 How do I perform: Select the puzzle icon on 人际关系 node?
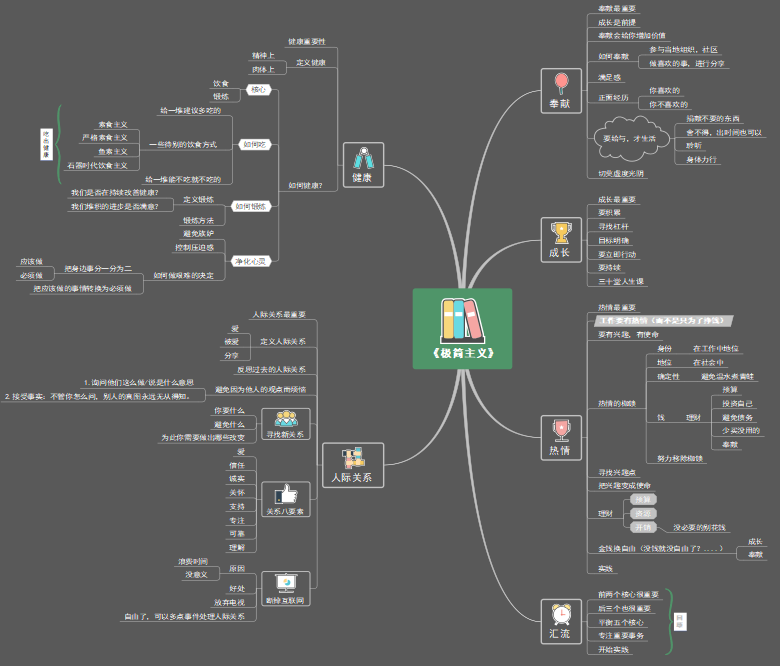[351, 459]
